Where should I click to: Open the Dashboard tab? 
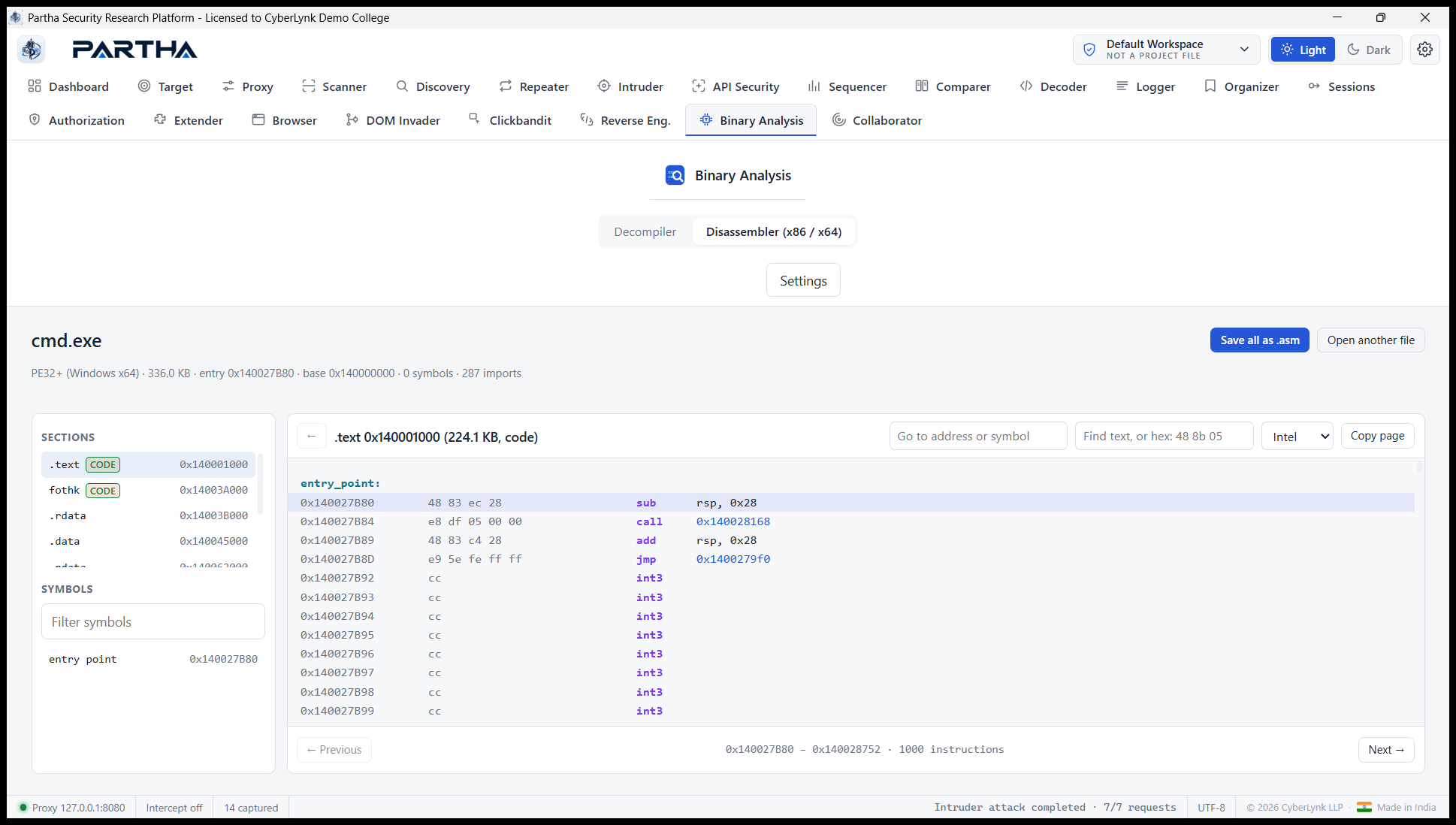(68, 86)
